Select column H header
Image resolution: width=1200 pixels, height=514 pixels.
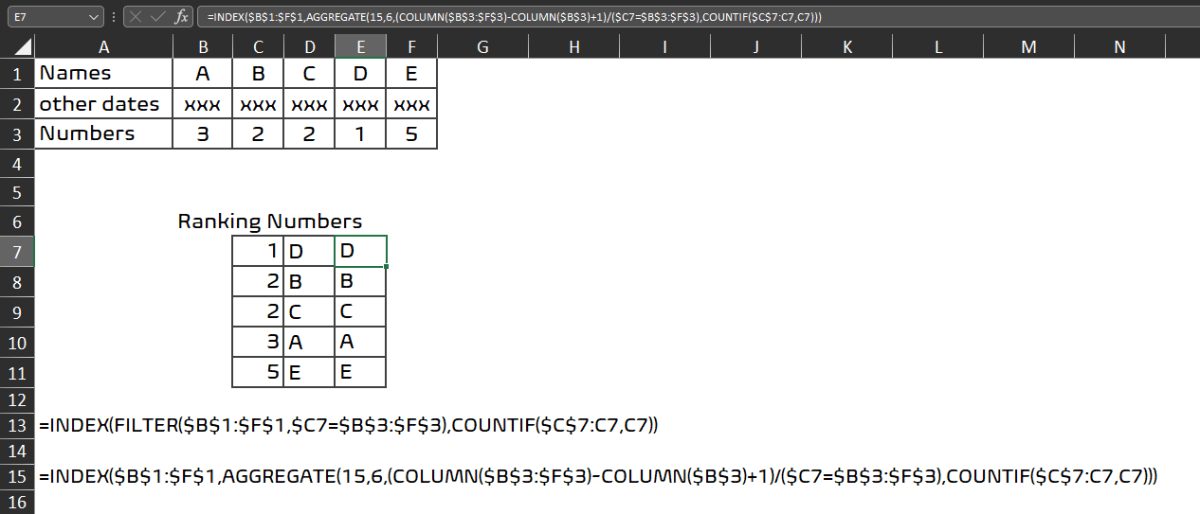(574, 46)
